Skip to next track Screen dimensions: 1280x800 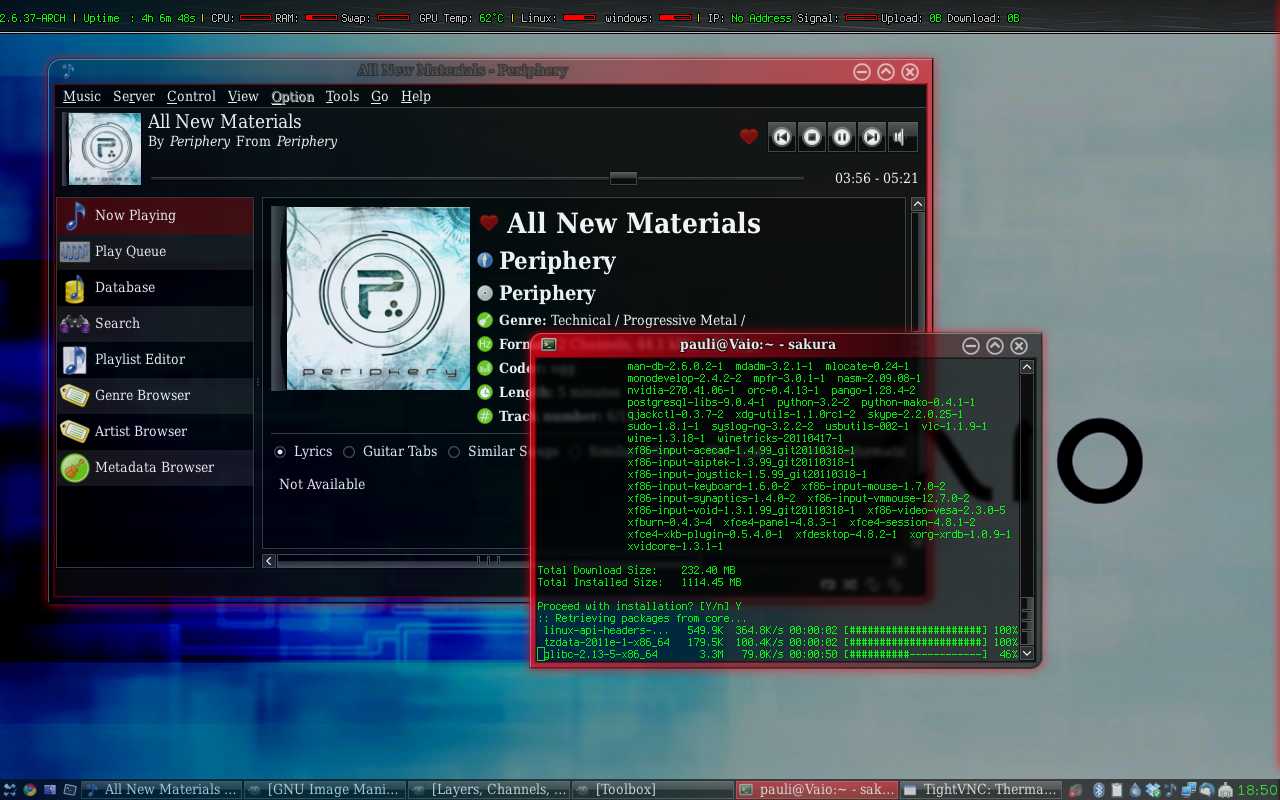click(872, 137)
